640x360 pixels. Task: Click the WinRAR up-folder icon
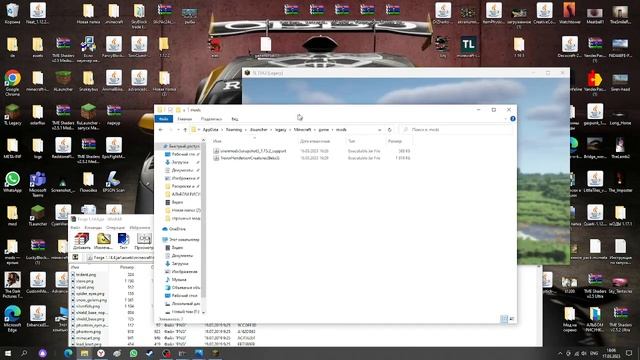pyautogui.click(x=76, y=258)
